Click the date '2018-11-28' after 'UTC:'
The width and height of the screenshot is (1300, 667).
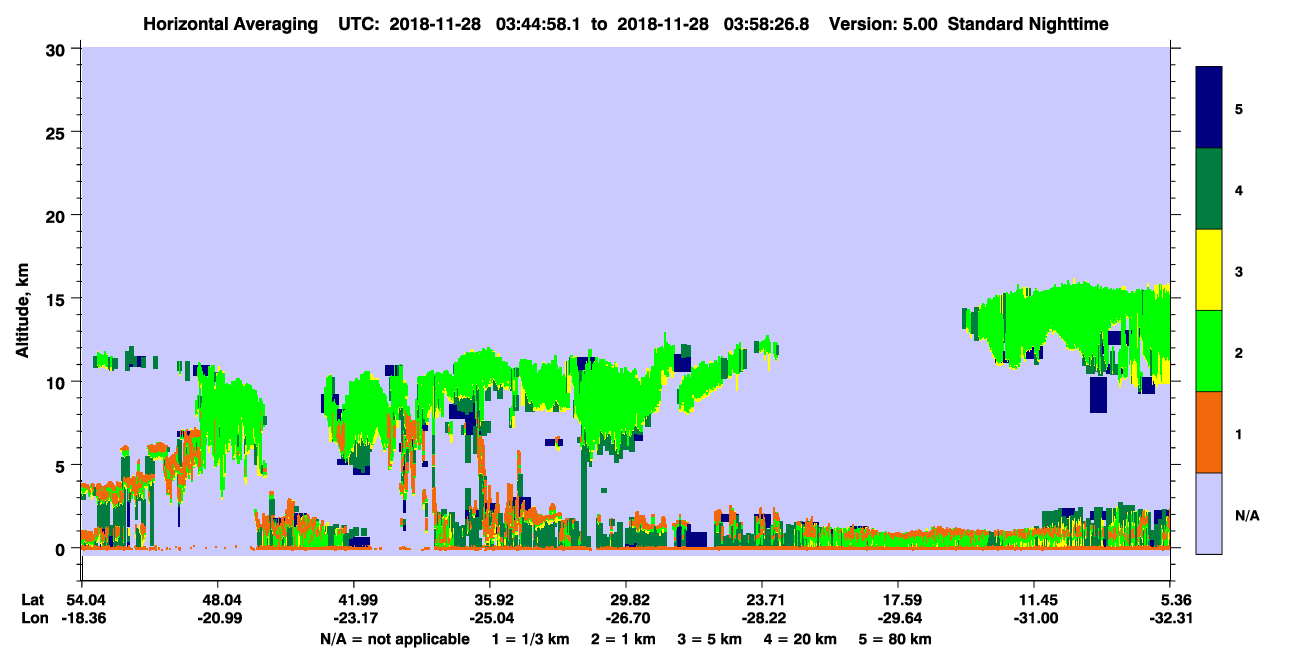click(x=435, y=24)
